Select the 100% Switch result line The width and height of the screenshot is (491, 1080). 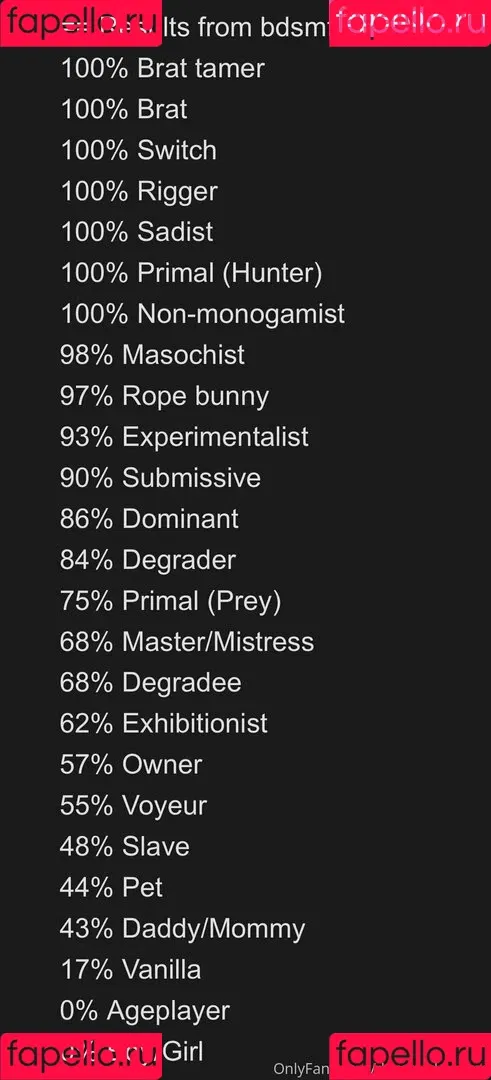click(138, 151)
